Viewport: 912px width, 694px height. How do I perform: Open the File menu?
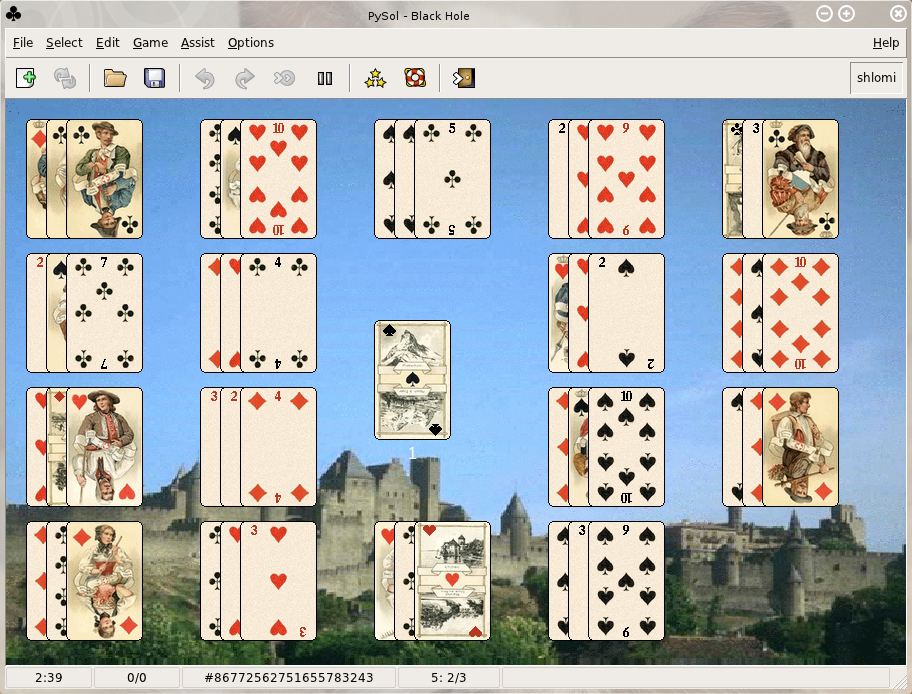[x=23, y=42]
